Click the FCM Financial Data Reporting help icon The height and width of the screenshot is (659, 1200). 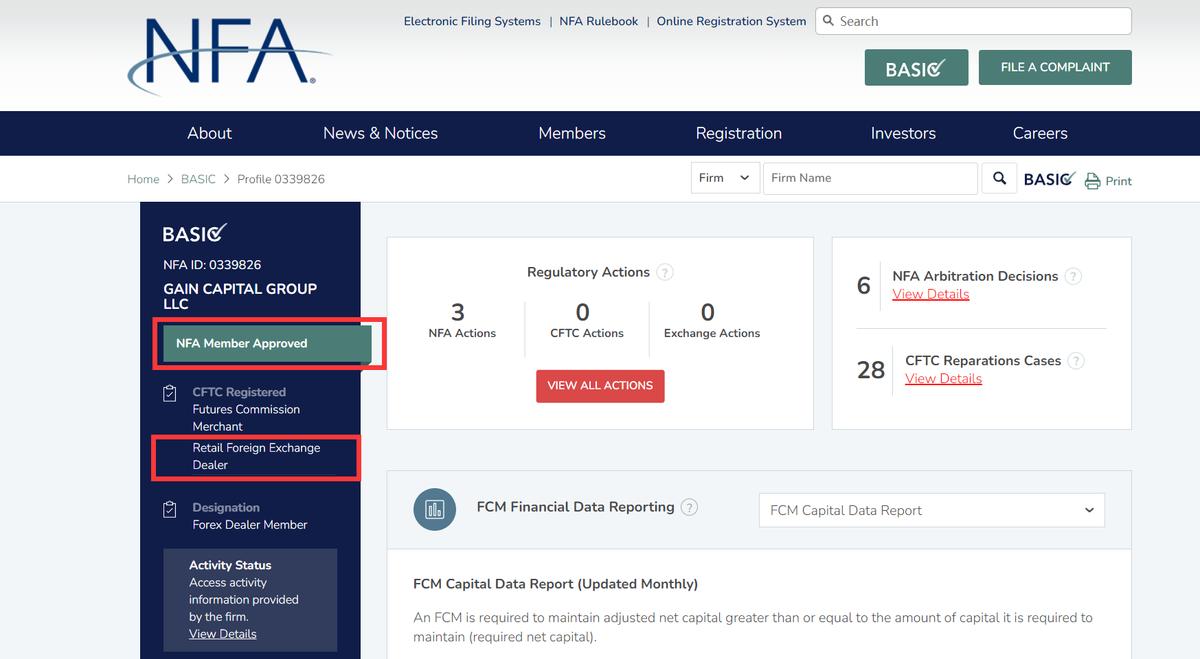(689, 507)
